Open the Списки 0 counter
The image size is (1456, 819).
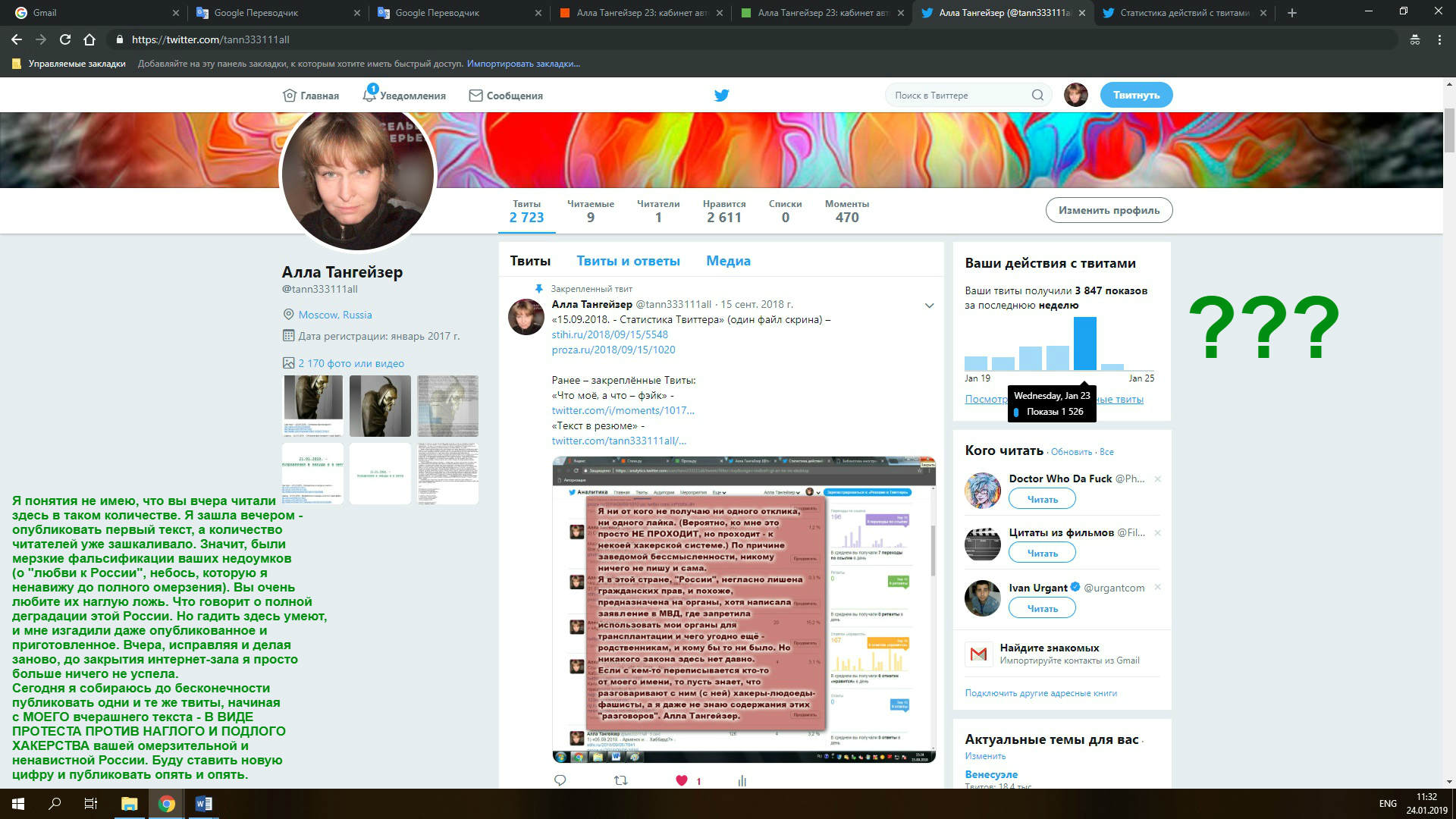click(785, 212)
